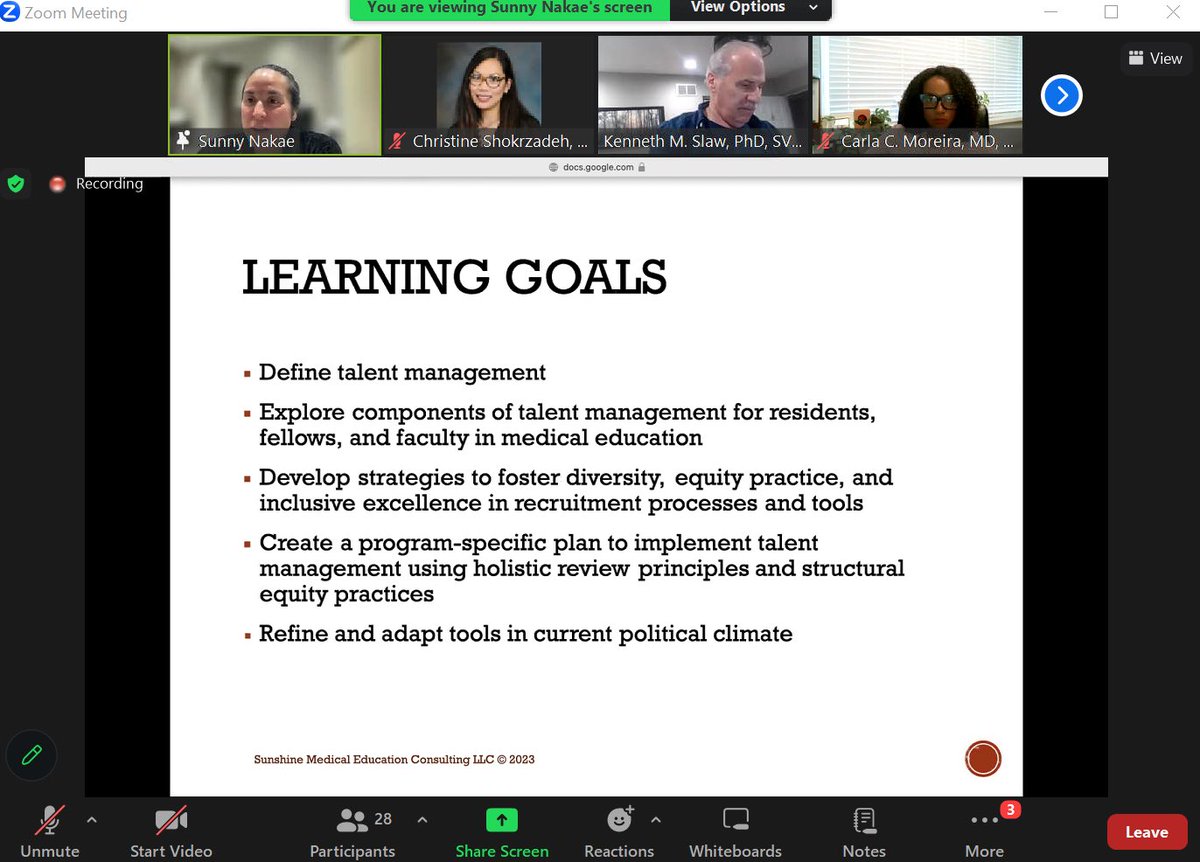This screenshot has width=1200, height=862.
Task: Click 'Refine and adapt tools' bullet text
Action: tap(525, 634)
